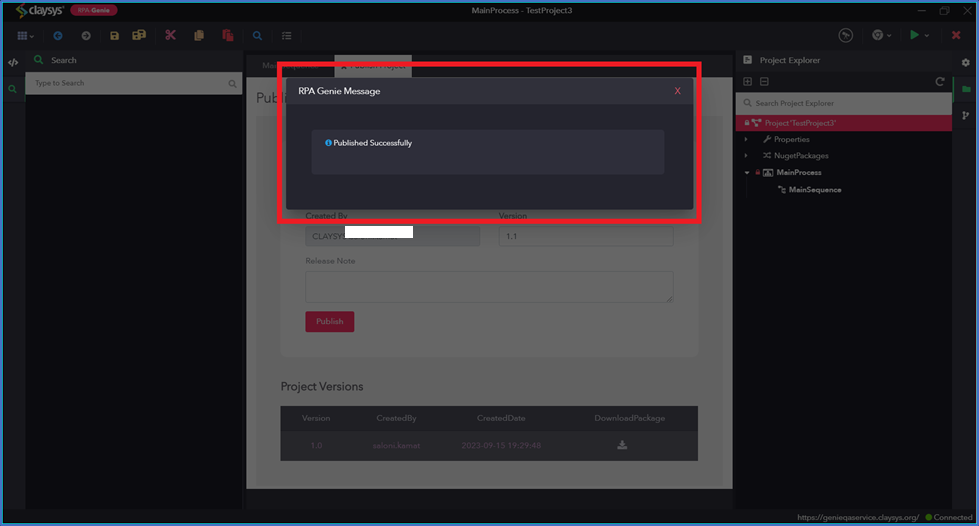Select MainSequence in Project Explorer
Screen dimensions: 979x526
tap(814, 190)
